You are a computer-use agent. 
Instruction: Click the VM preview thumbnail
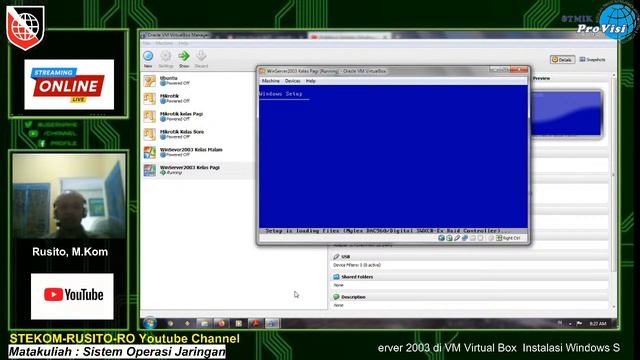click(x=566, y=113)
